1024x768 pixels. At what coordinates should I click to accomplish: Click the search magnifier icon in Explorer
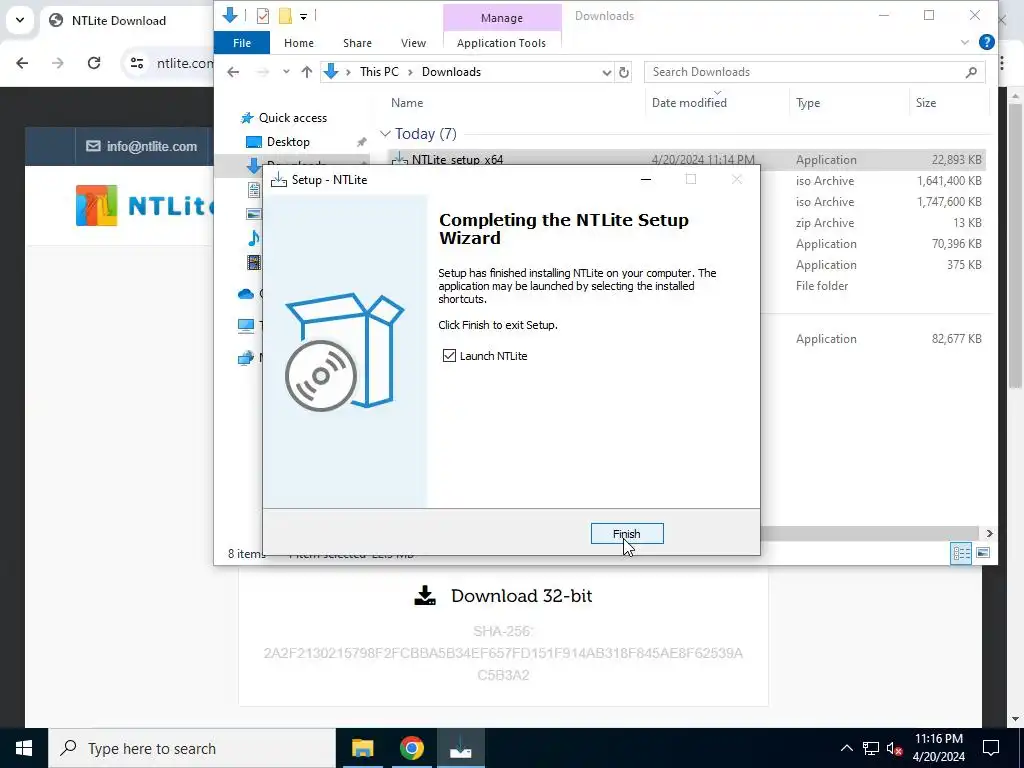point(972,72)
